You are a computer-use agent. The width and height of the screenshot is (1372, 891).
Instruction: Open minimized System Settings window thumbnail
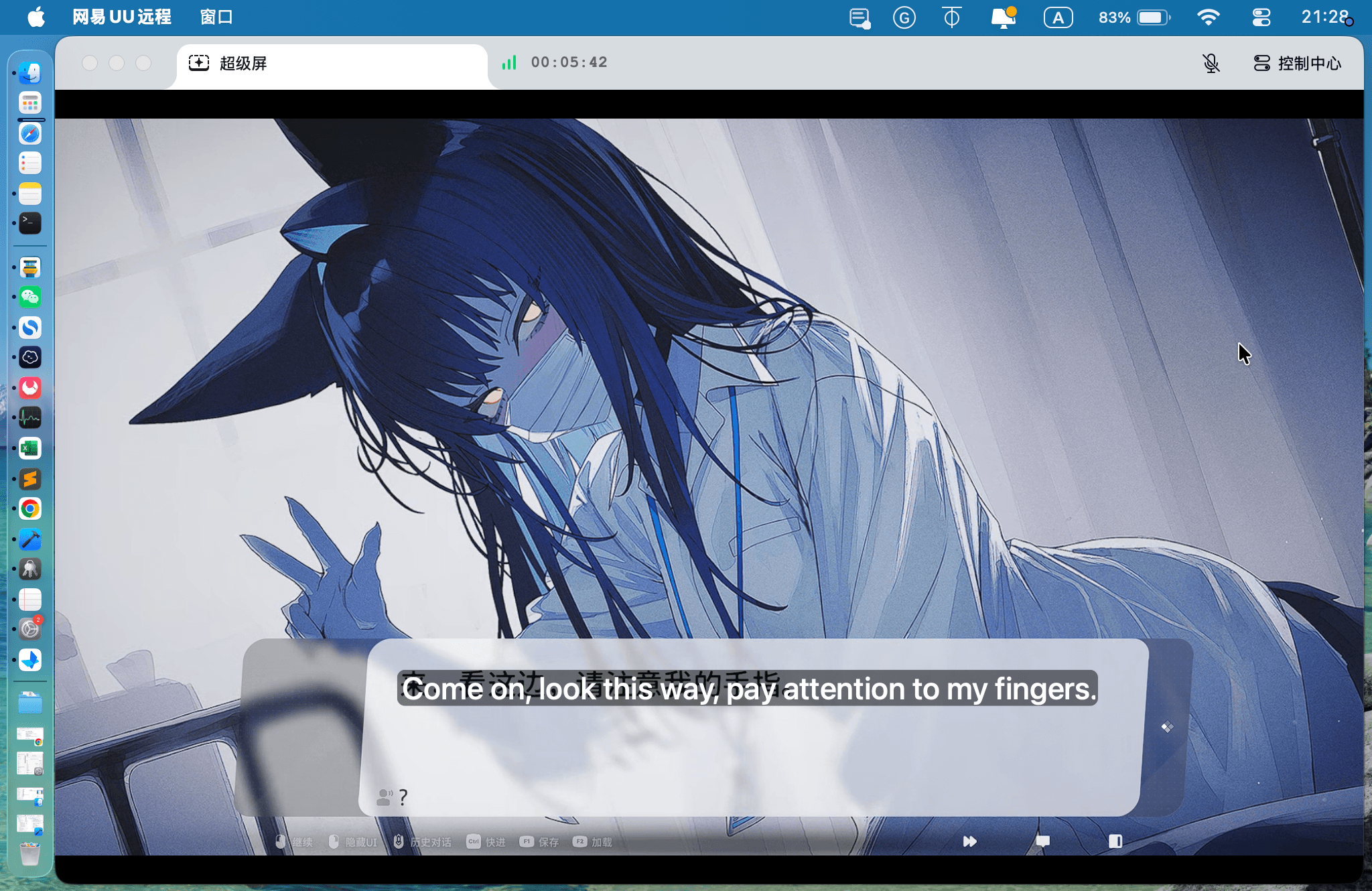(x=30, y=764)
